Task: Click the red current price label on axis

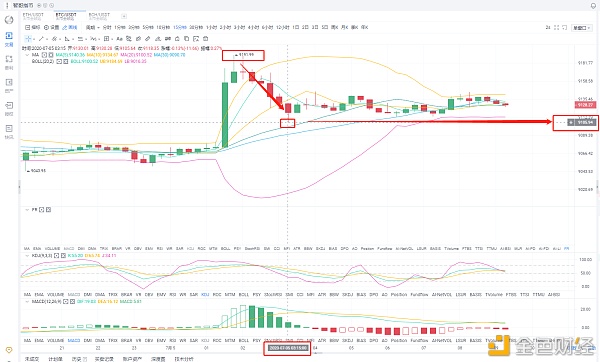Action: [585, 105]
